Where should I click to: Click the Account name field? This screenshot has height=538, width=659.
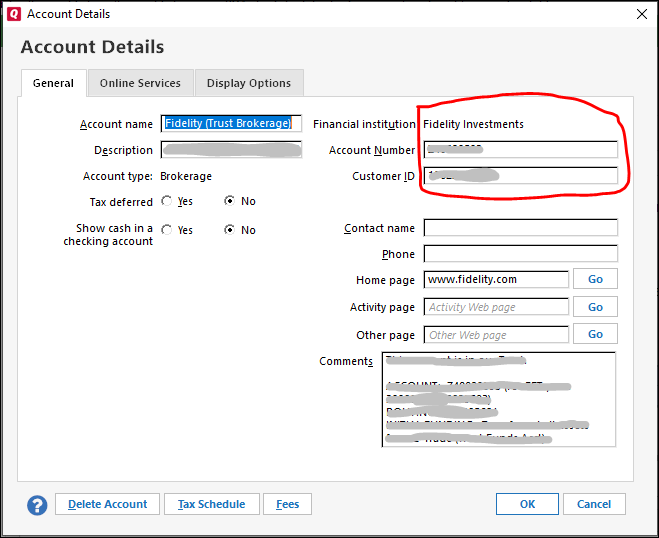(231, 124)
